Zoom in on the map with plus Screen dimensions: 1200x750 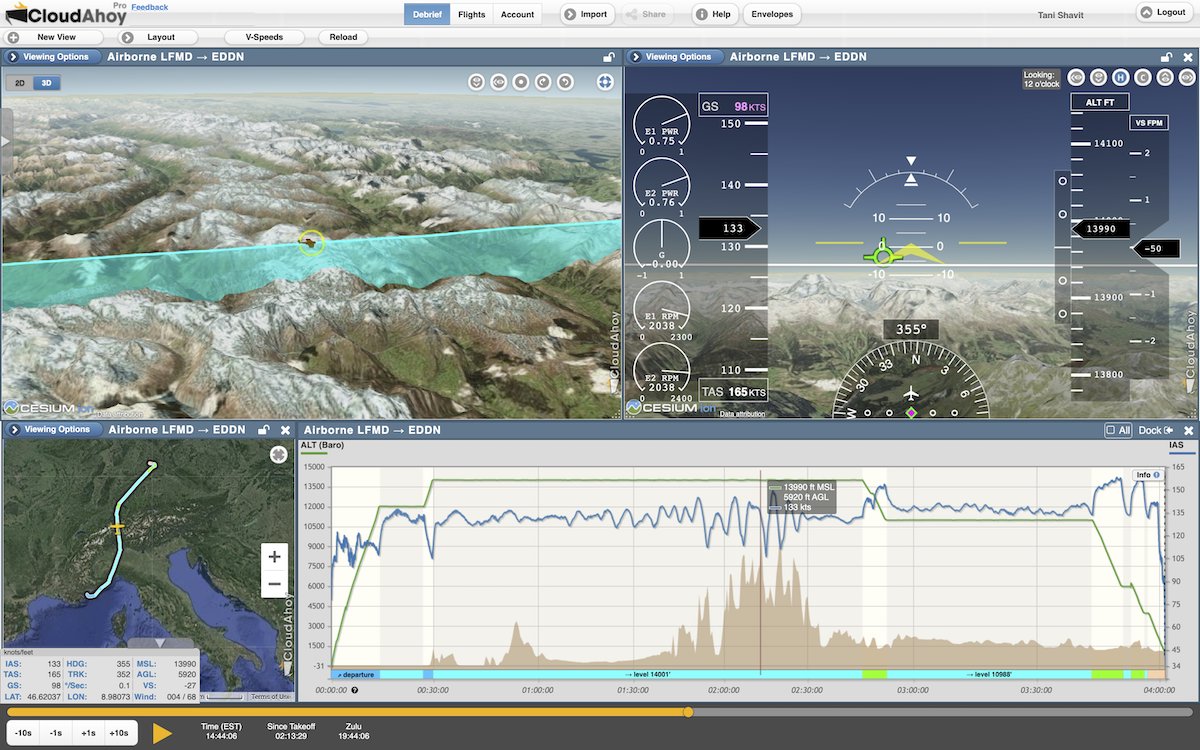pos(274,557)
